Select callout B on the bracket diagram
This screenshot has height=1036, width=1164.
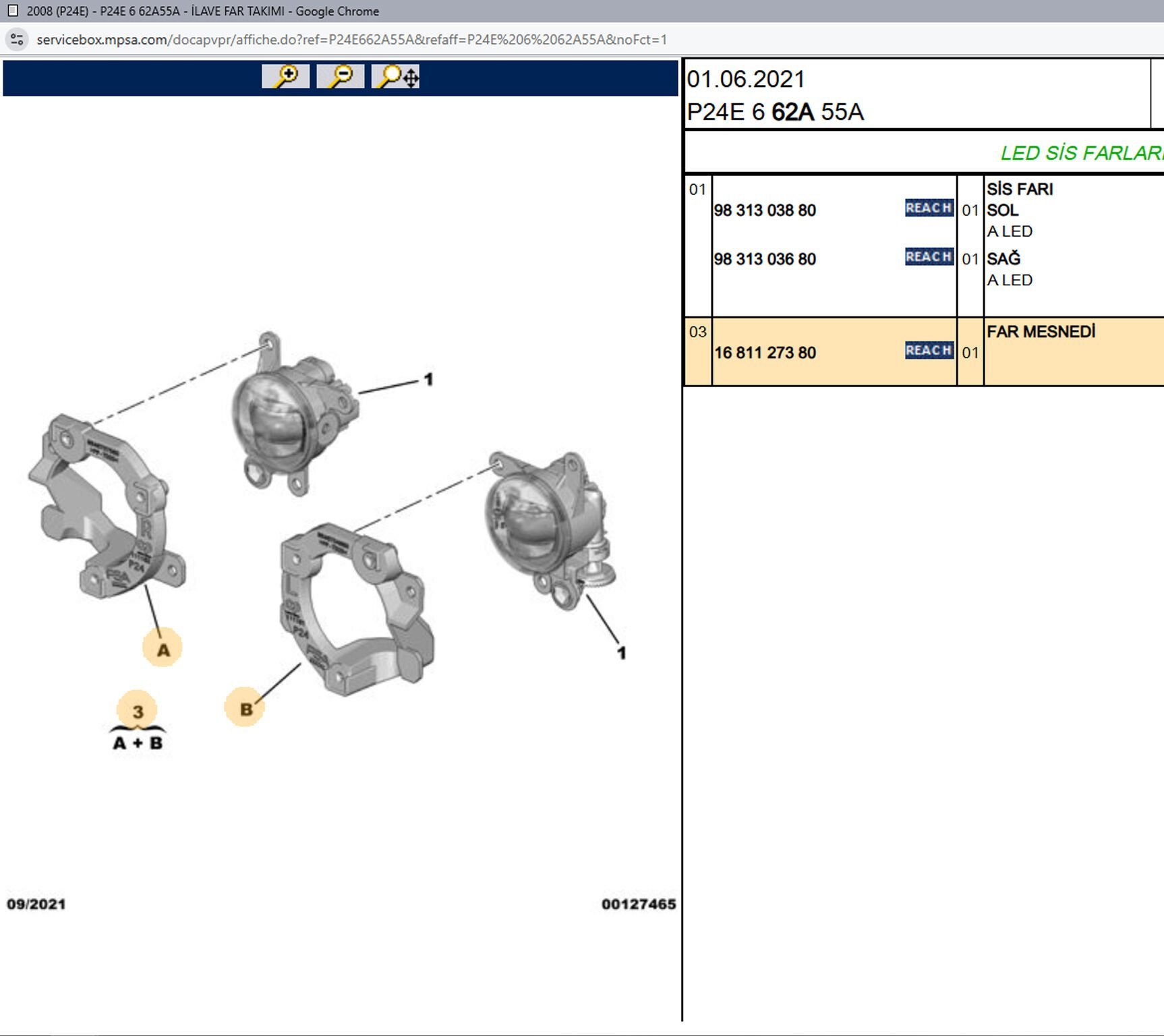[245, 708]
